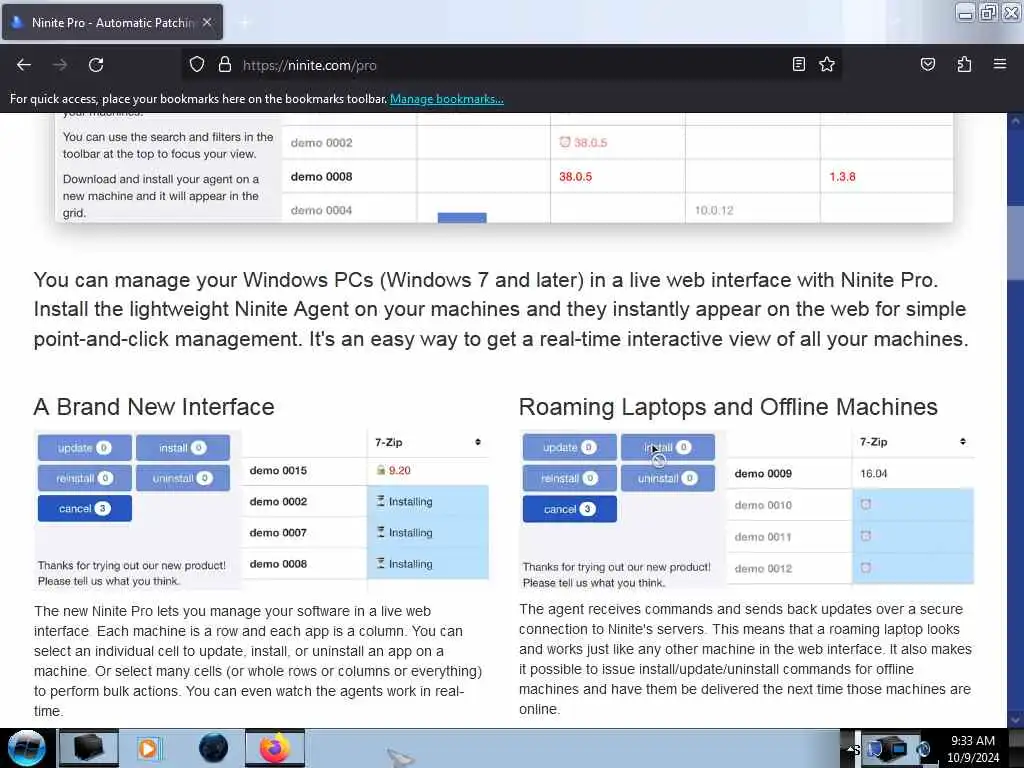This screenshot has height=768, width=1024.
Task: Select the Ninite Pro browser tab
Action: pyautogui.click(x=112, y=22)
